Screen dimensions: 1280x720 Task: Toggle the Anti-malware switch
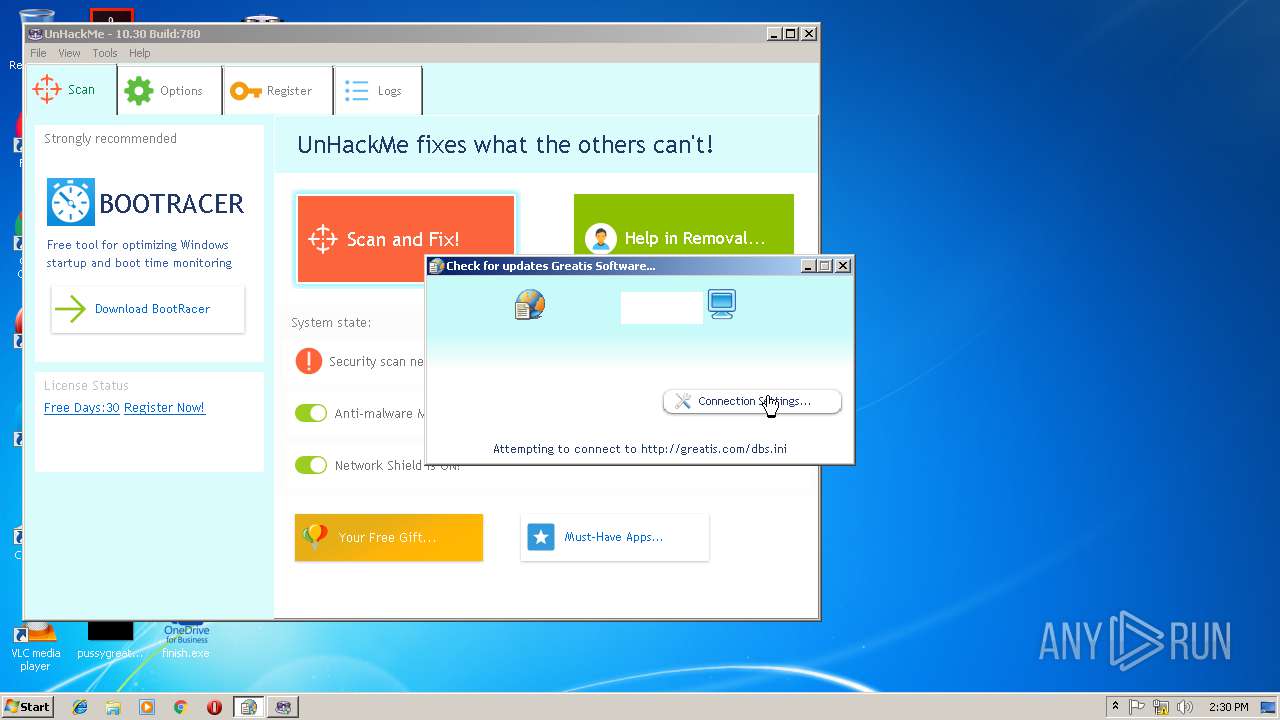pos(311,413)
